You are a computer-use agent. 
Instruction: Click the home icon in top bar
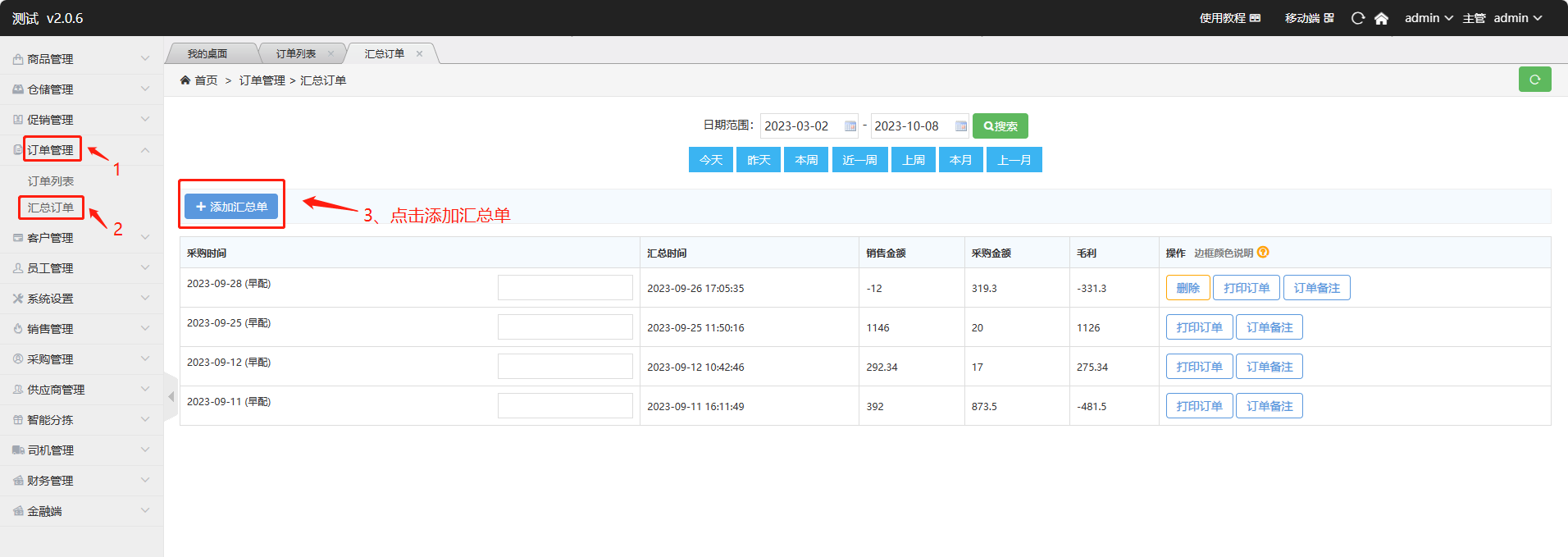1381,18
